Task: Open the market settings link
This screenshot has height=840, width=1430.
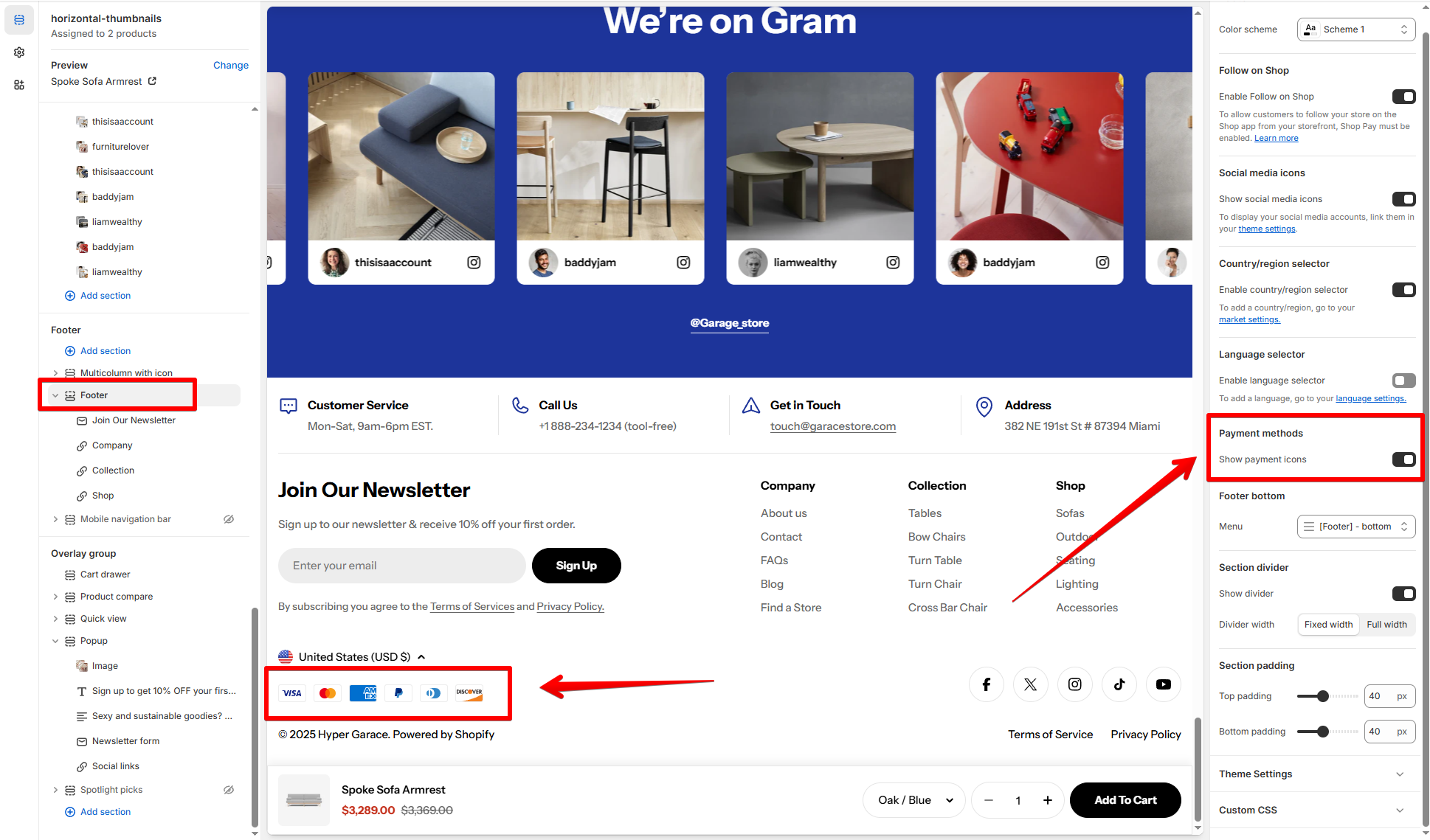Action: pyautogui.click(x=1249, y=319)
